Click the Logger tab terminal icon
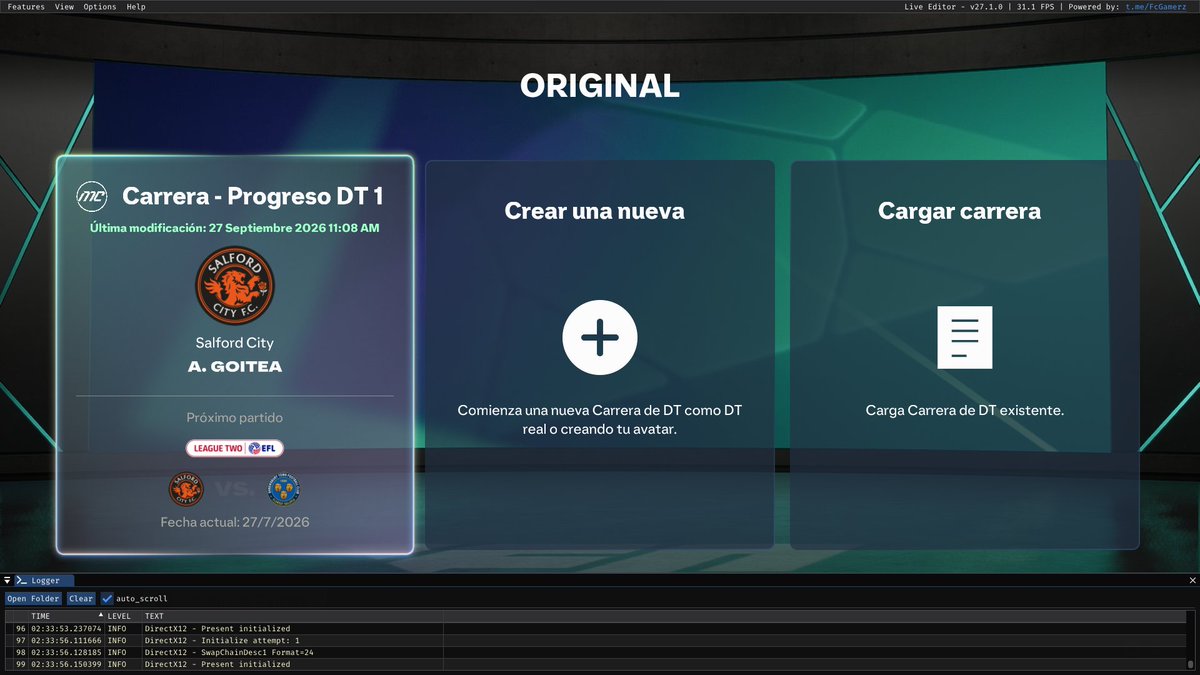 coord(21,580)
